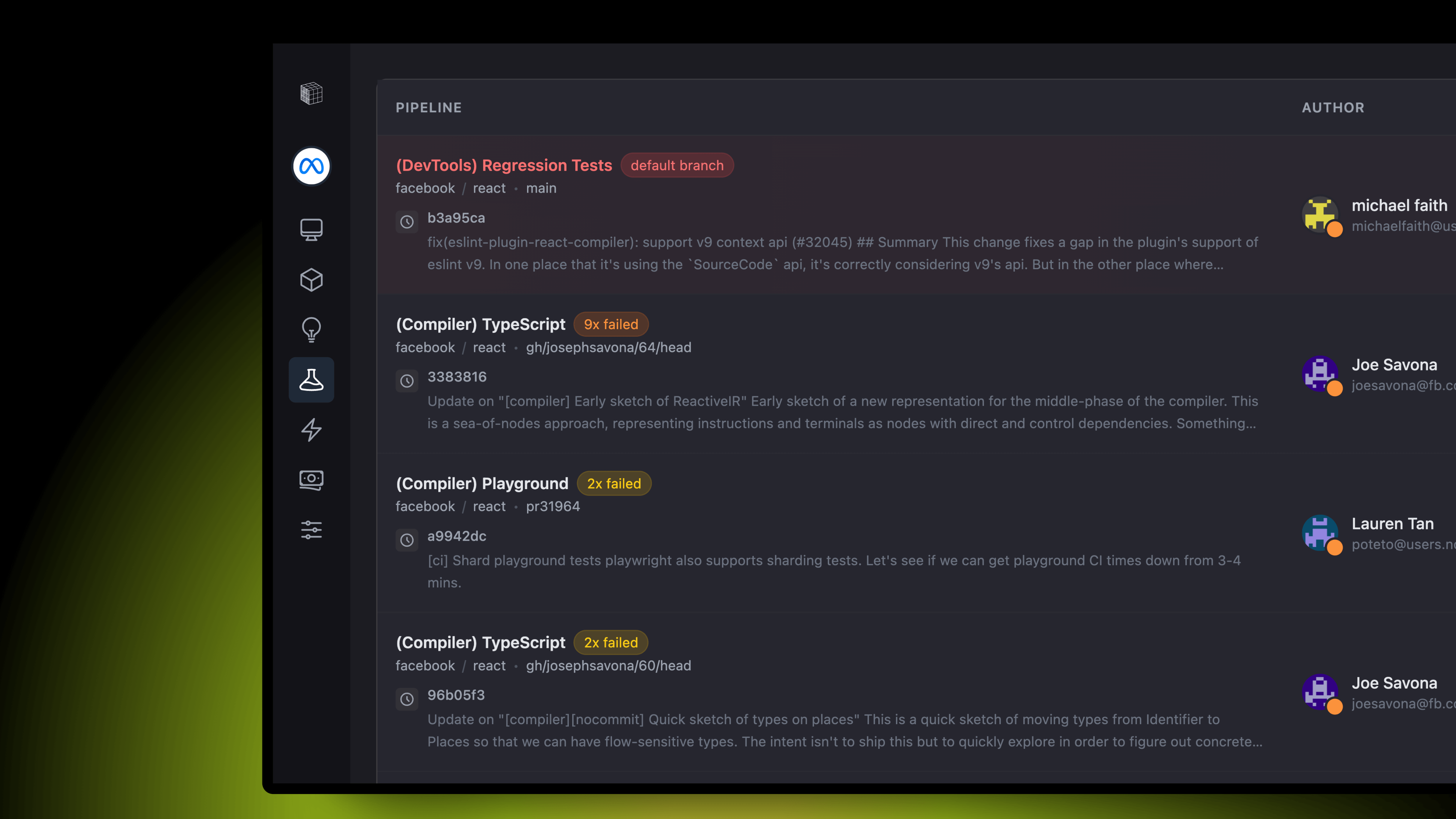This screenshot has width=1456, height=819.
Task: Open the lightning bolt icon
Action: 311,430
